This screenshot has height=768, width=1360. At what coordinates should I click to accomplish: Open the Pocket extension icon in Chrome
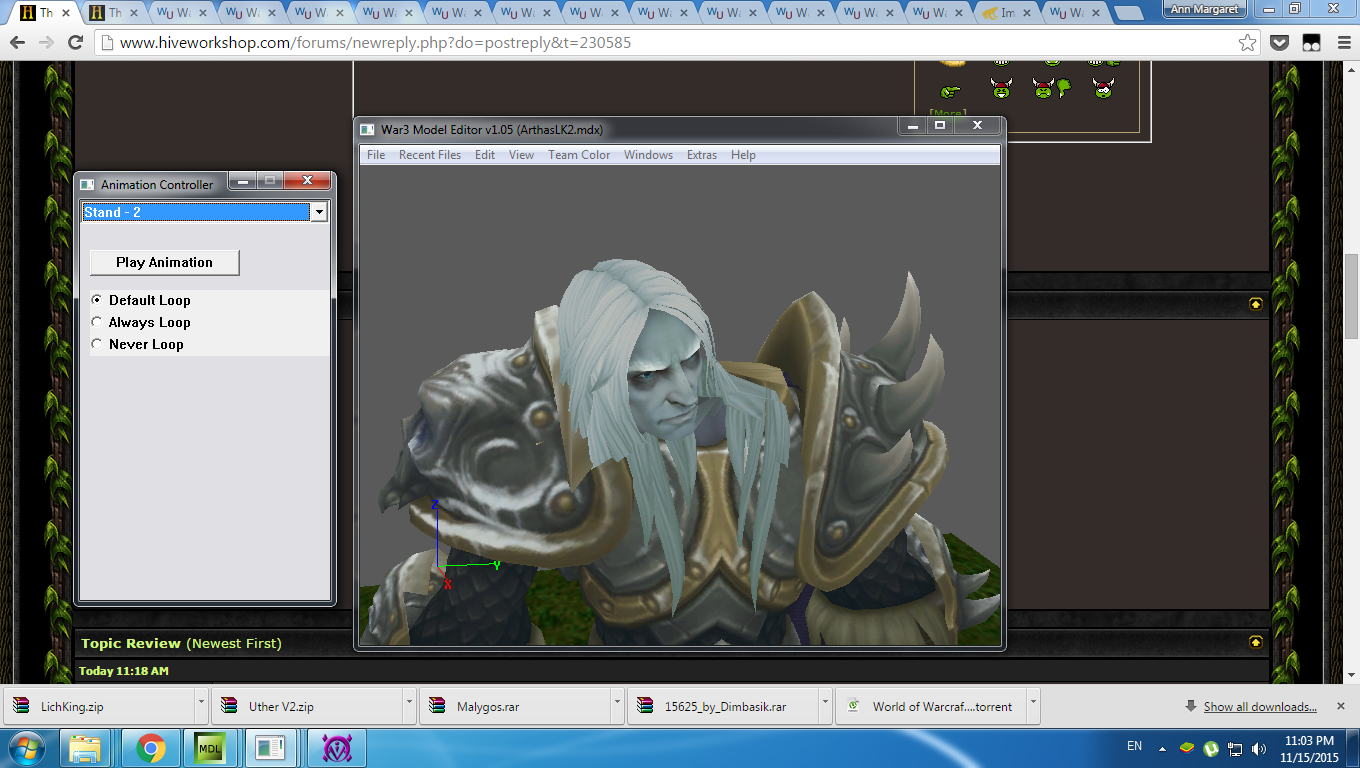point(1279,43)
